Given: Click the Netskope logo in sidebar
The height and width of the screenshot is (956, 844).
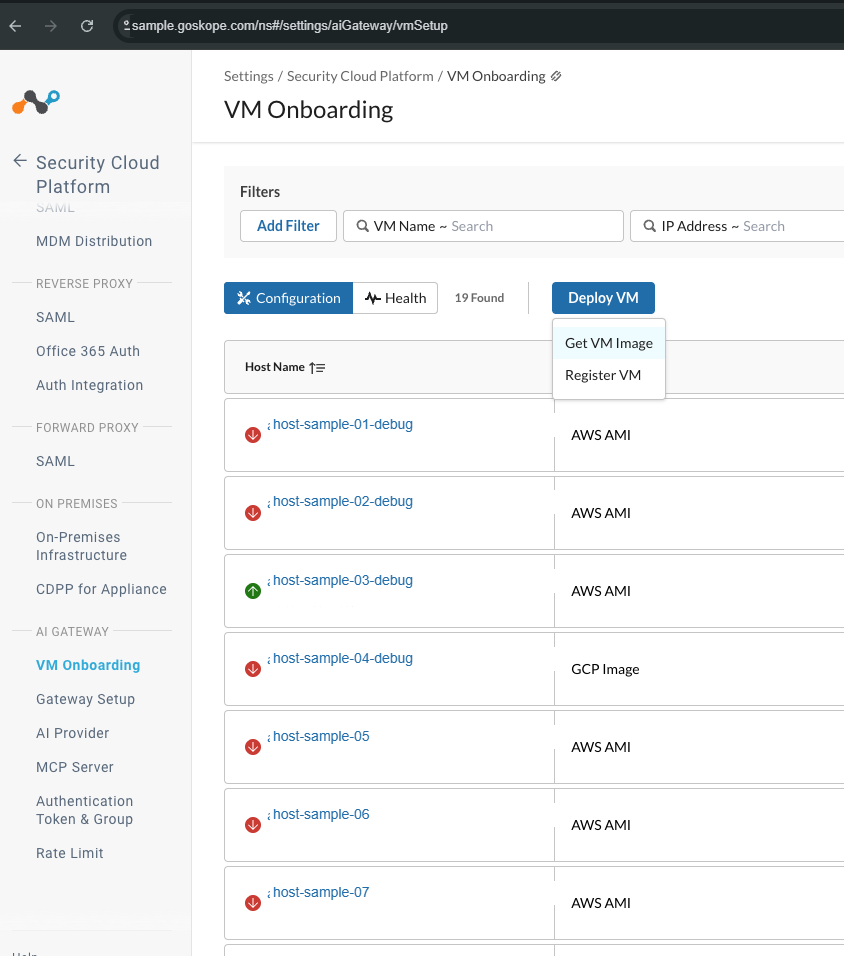Looking at the screenshot, I should 36,102.
